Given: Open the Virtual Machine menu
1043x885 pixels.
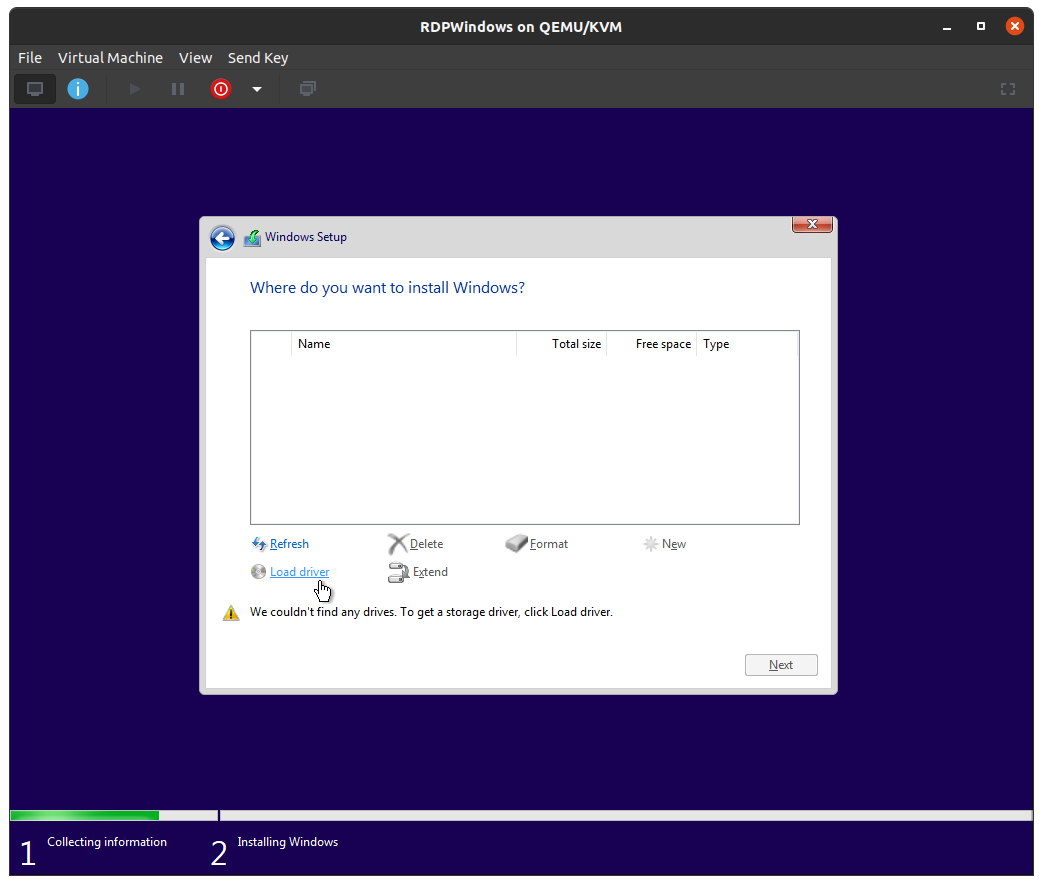Looking at the screenshot, I should point(110,58).
